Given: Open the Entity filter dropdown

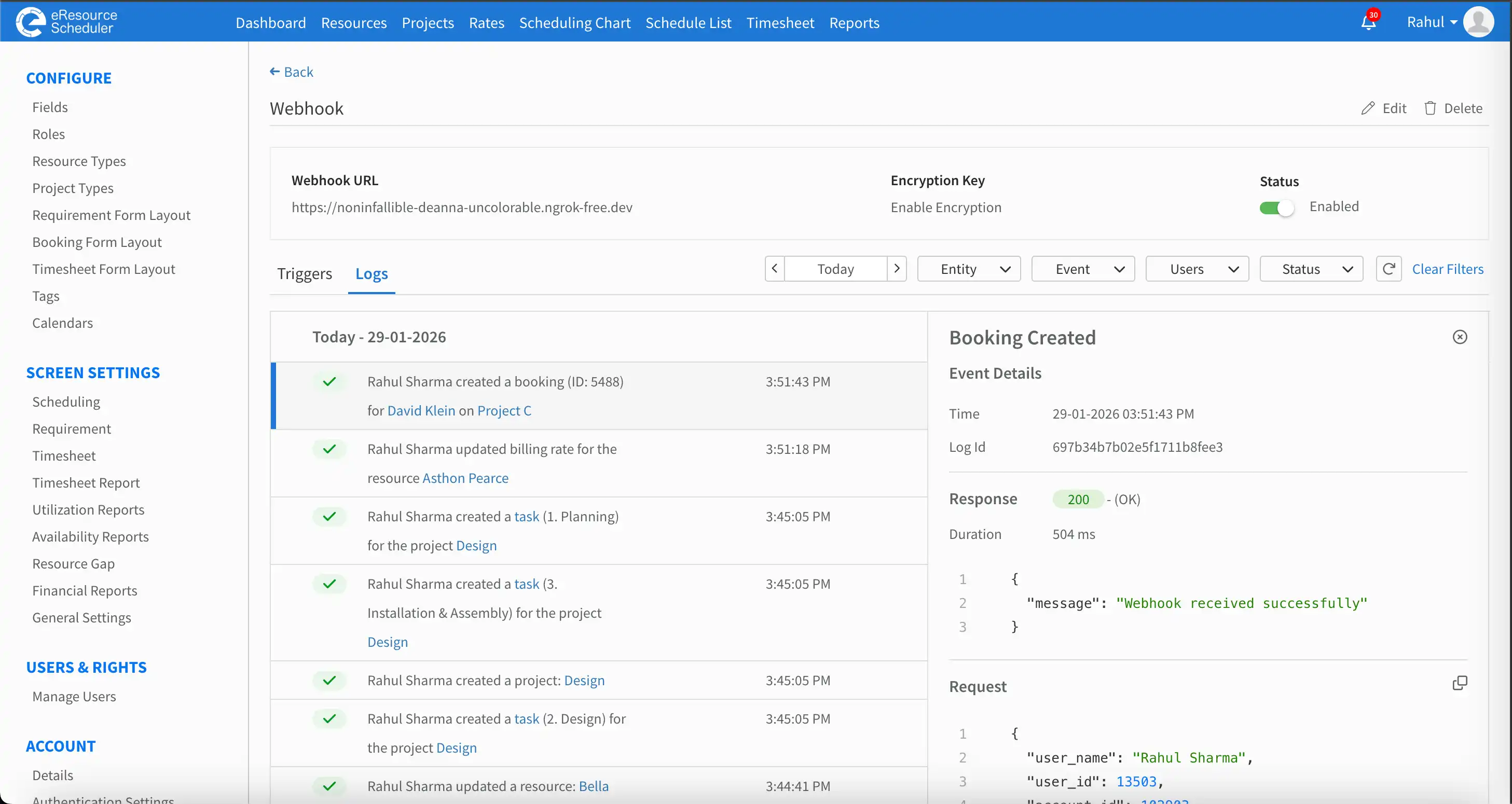Looking at the screenshot, I should point(968,269).
